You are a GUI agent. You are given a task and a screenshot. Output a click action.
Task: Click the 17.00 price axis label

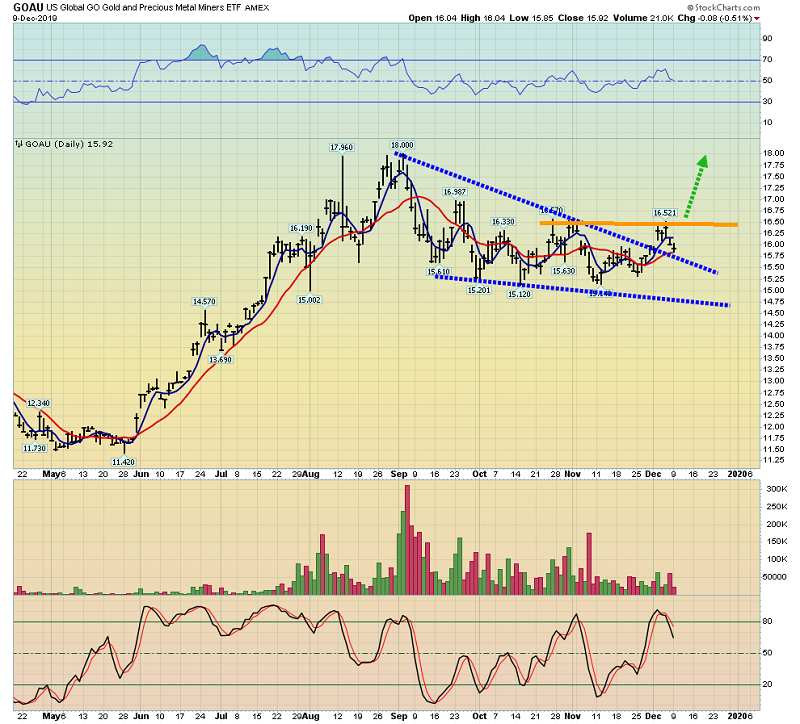point(773,199)
